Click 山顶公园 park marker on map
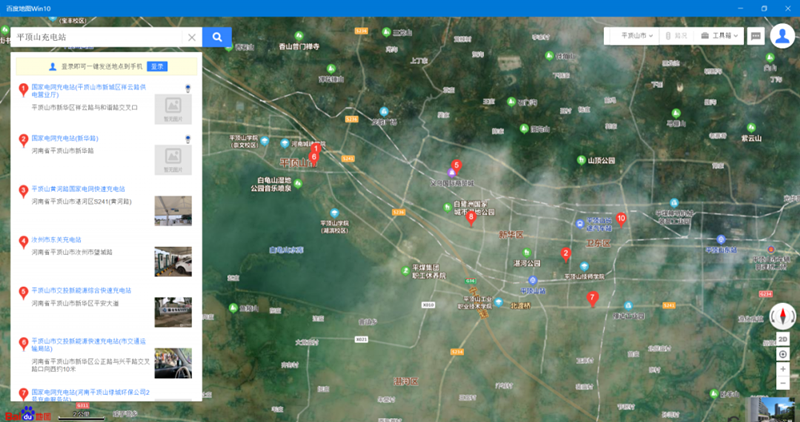This screenshot has height=422, width=800. tap(581, 160)
